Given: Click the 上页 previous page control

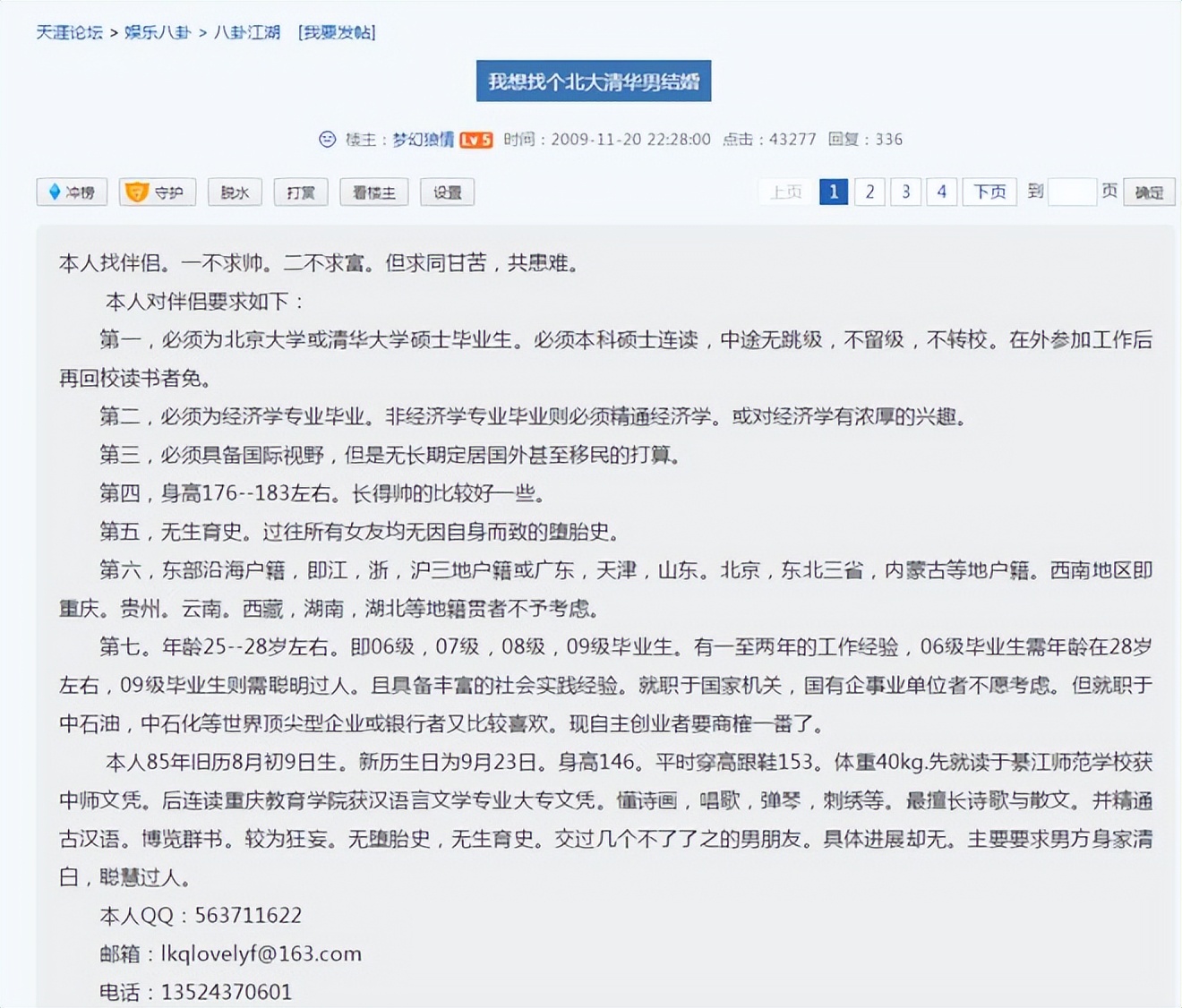Looking at the screenshot, I should coord(785,192).
